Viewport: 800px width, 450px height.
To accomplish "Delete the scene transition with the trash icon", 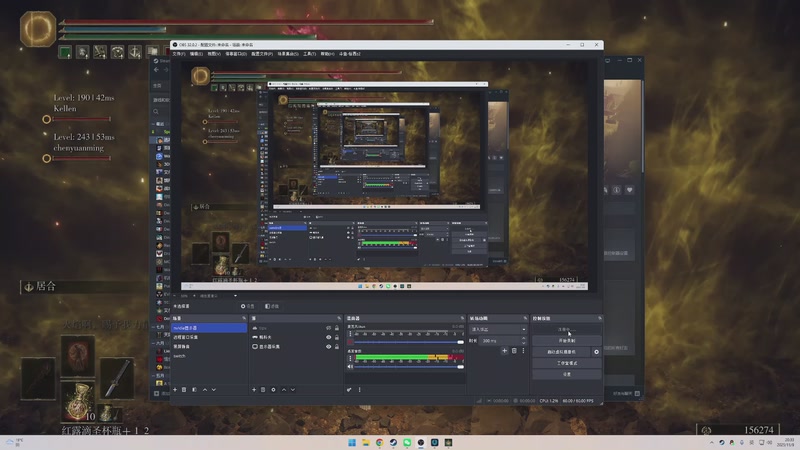I will pyautogui.click(x=515, y=351).
